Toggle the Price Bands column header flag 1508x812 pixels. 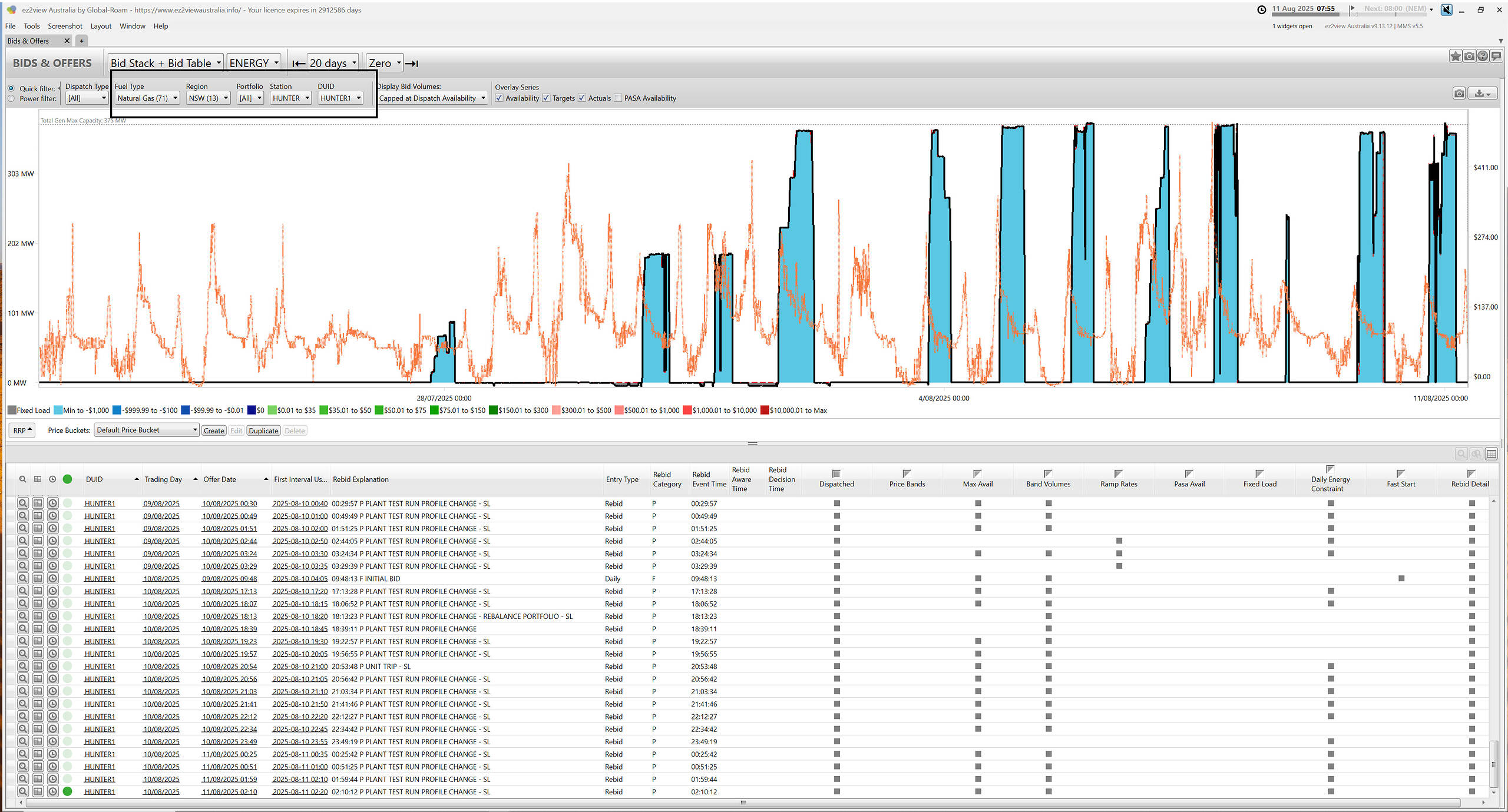pos(907,473)
